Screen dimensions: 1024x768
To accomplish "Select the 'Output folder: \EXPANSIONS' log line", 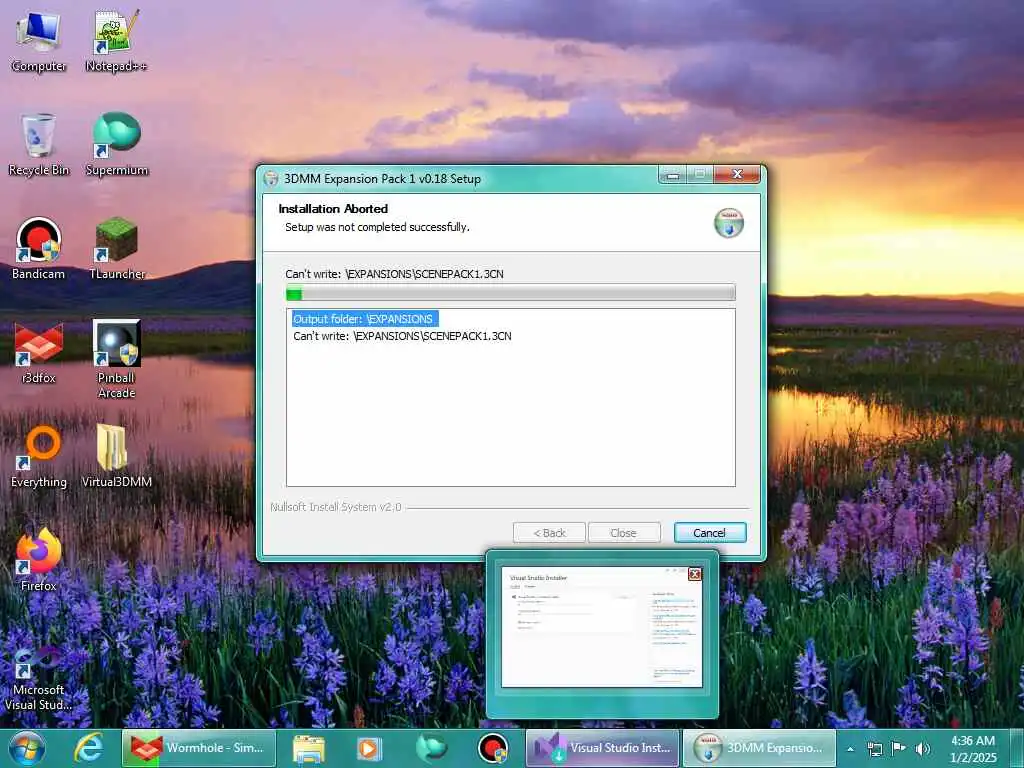I will coord(364,319).
